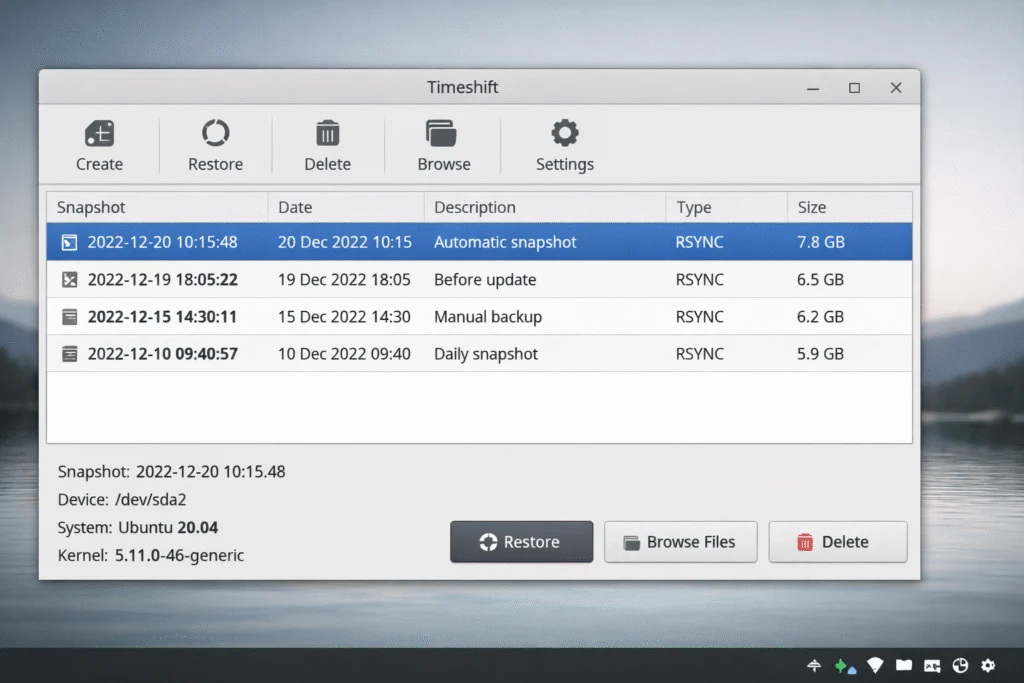The image size is (1024, 683).
Task: Click the trash icon inside the Delete button
Action: (805, 541)
